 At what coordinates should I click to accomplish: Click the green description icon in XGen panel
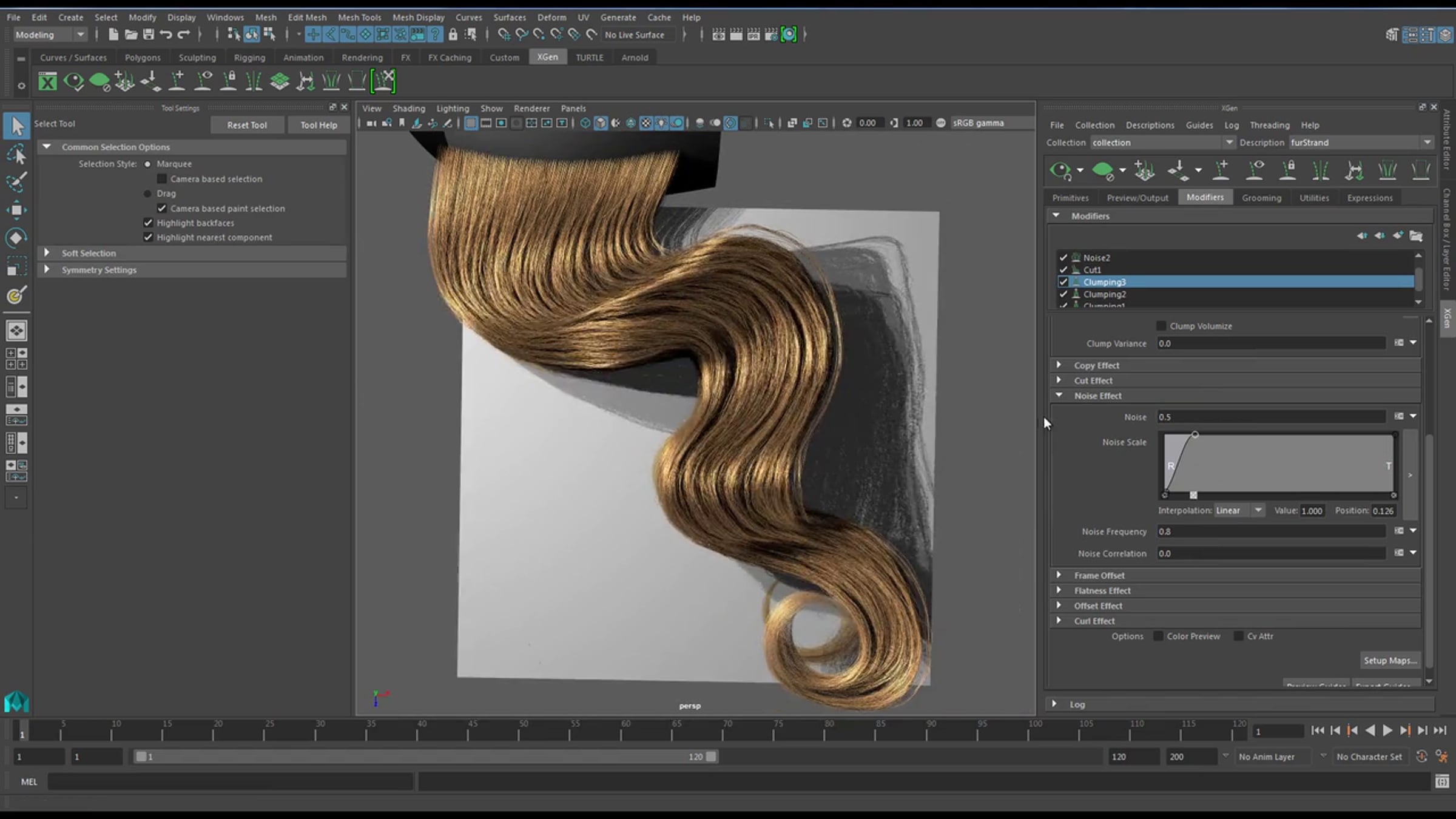1103,170
